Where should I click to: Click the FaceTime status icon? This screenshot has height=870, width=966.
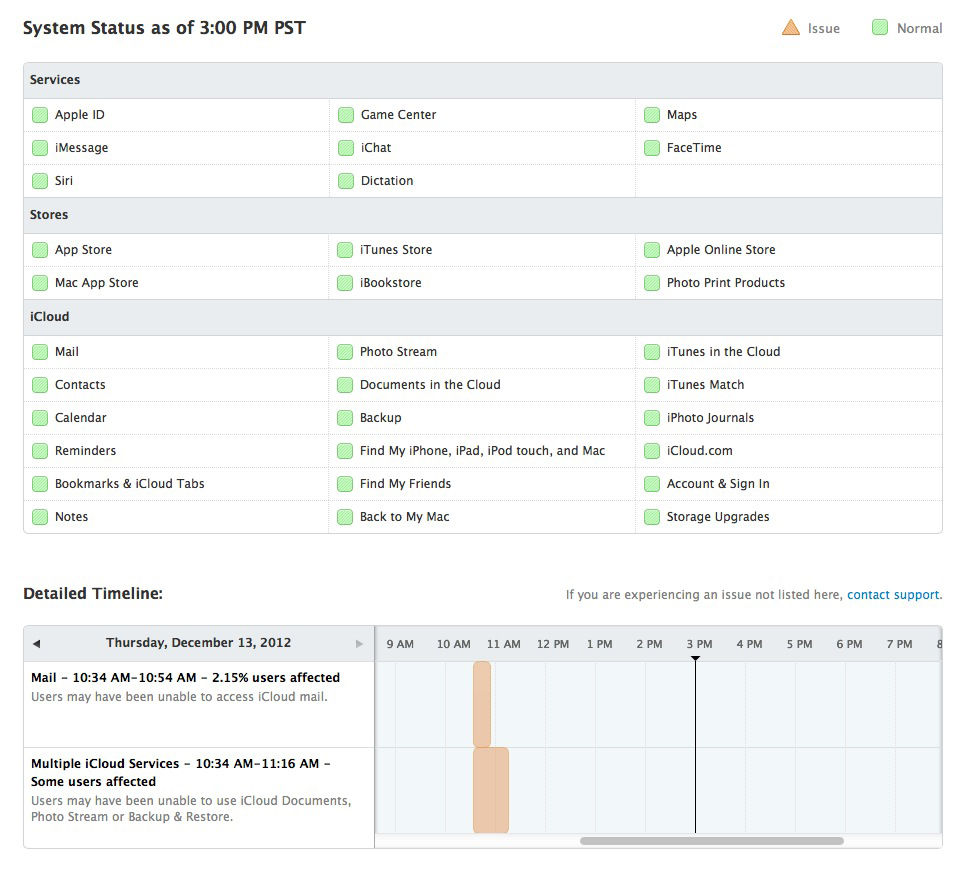tap(652, 148)
